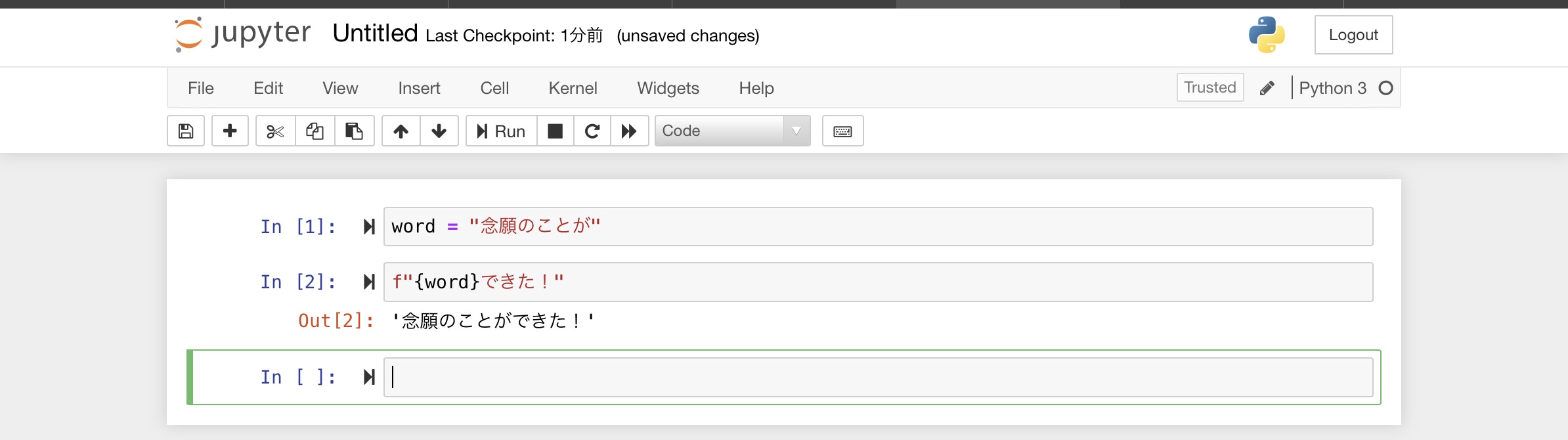Screen dimensions: 1568x440
Task: Run the selected cell button
Action: point(502,131)
